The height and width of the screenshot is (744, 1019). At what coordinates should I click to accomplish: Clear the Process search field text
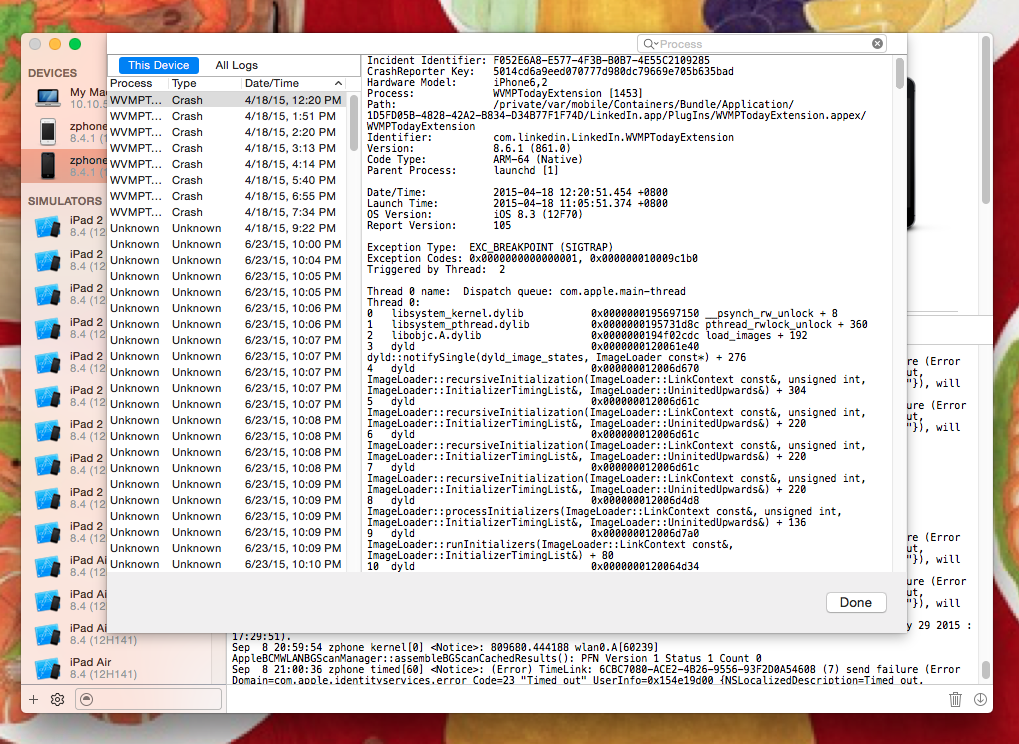pyautogui.click(x=877, y=44)
